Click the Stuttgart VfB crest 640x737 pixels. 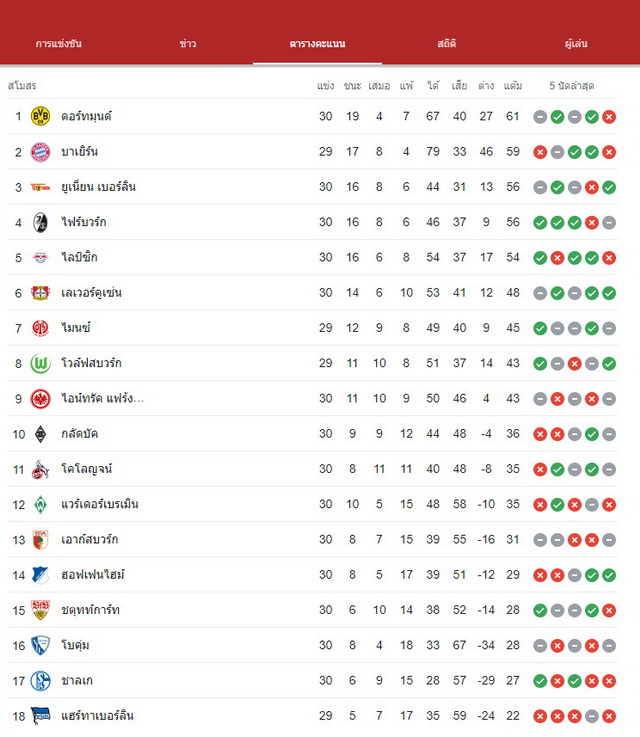(40, 610)
